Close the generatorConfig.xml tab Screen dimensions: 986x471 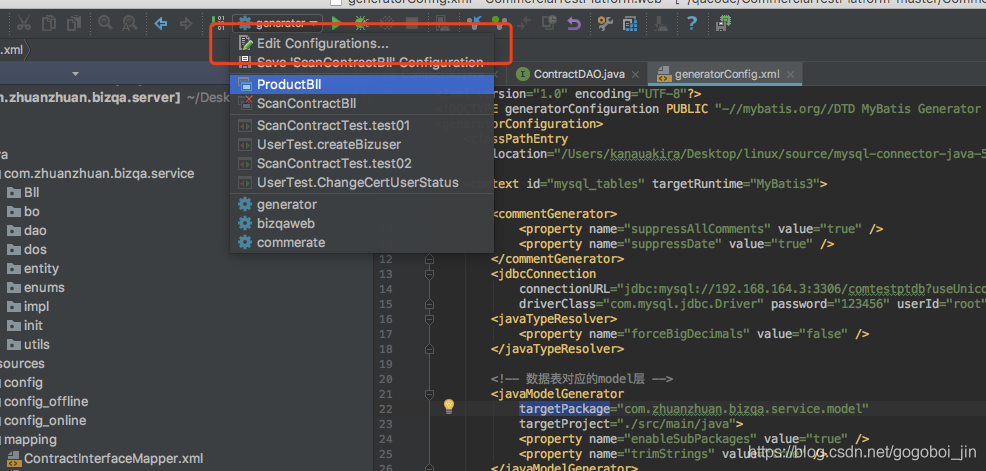pos(790,74)
